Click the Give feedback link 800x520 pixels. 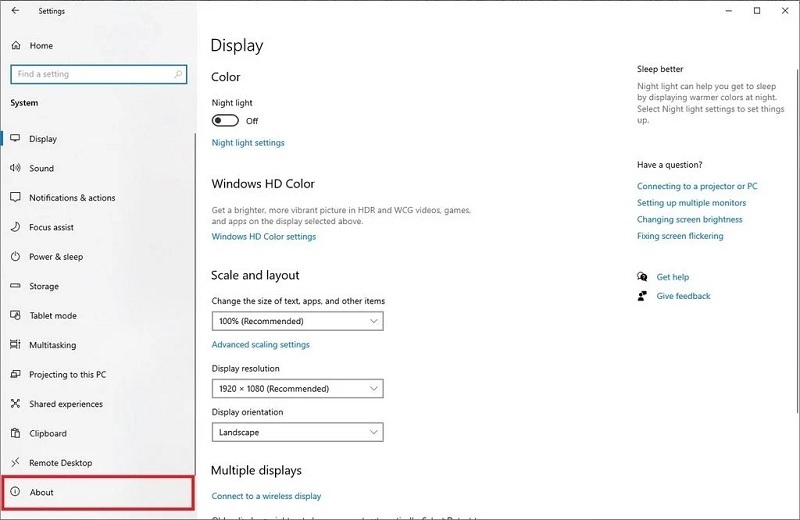pos(683,296)
